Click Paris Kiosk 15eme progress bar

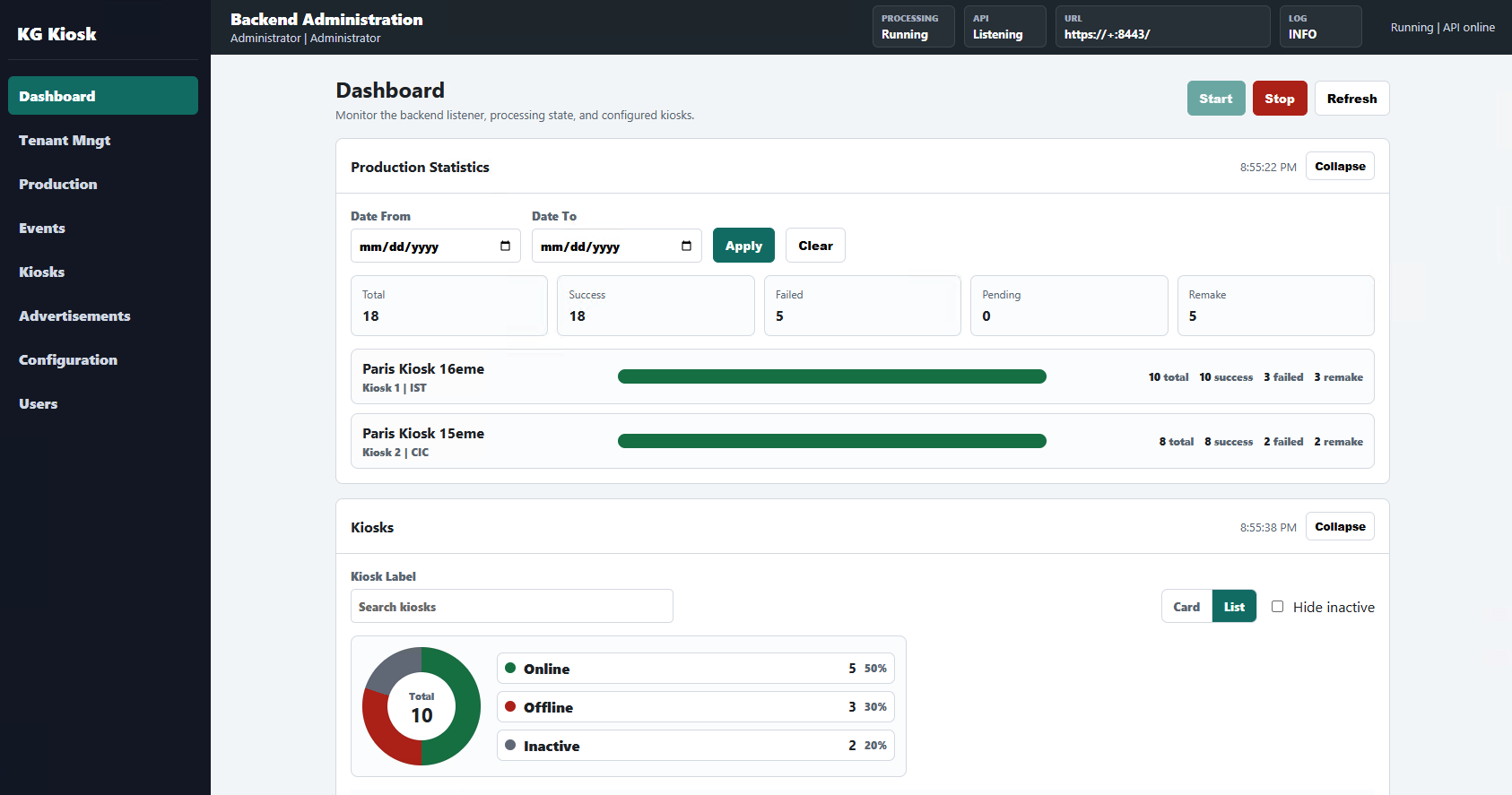[832, 441]
